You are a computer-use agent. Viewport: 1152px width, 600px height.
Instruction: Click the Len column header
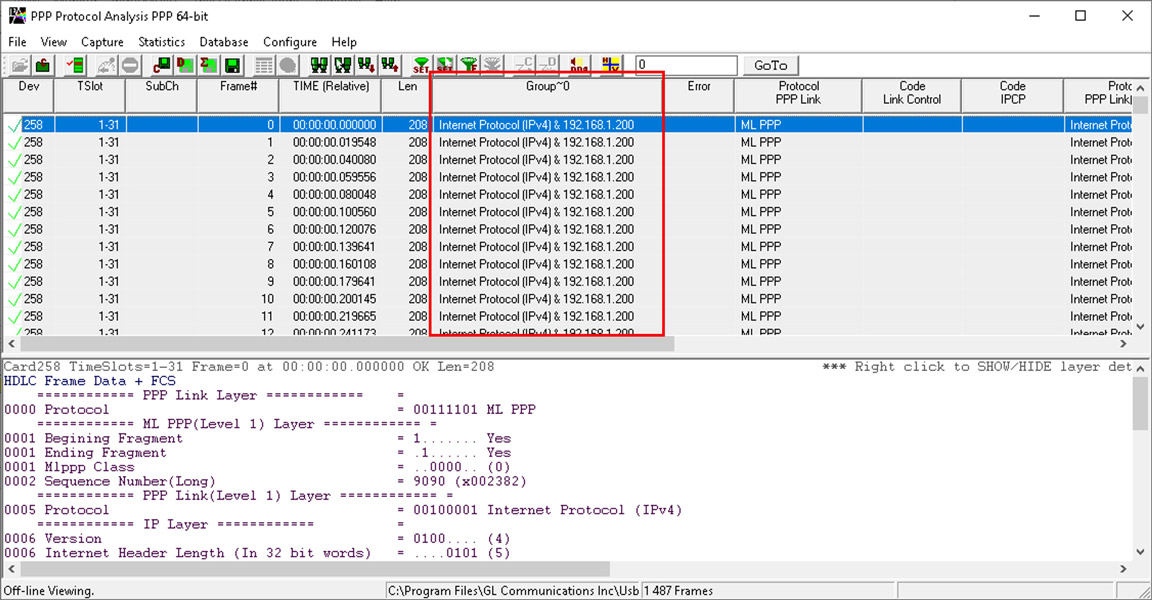tap(407, 95)
